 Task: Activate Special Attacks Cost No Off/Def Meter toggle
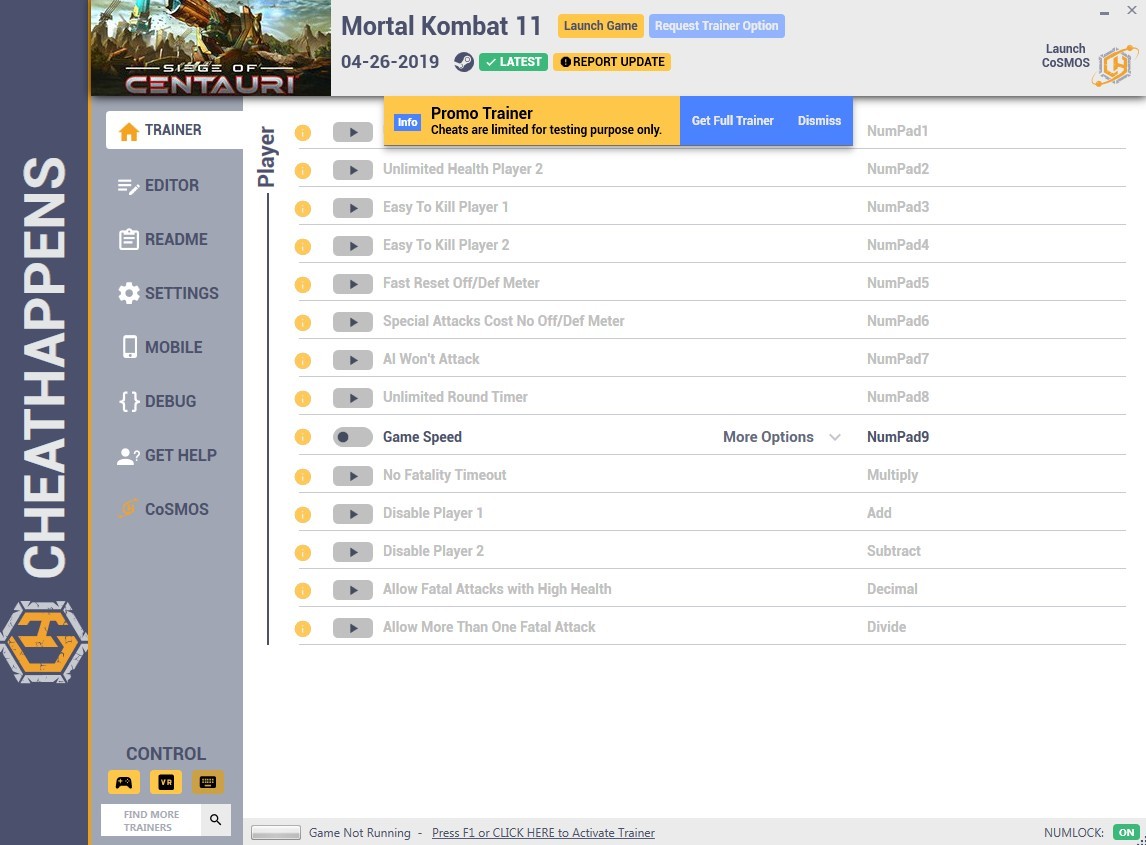click(352, 322)
